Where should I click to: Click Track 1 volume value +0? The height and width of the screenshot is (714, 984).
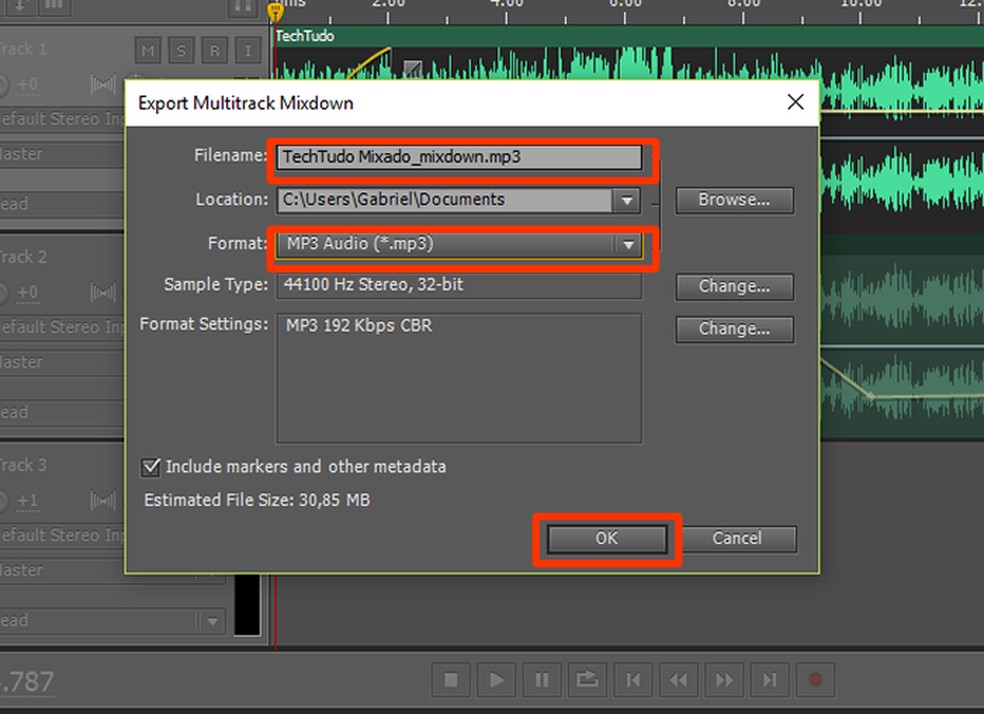[x=28, y=84]
